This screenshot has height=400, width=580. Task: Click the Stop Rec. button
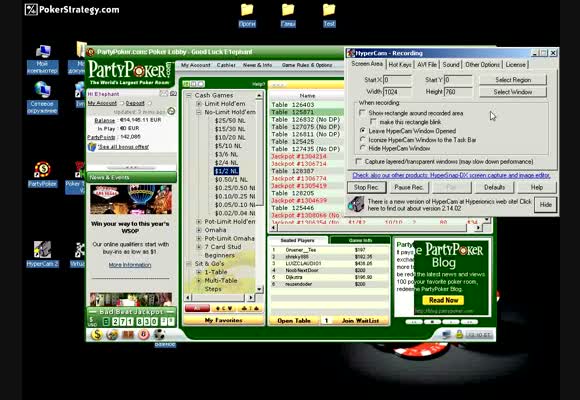coord(366,187)
